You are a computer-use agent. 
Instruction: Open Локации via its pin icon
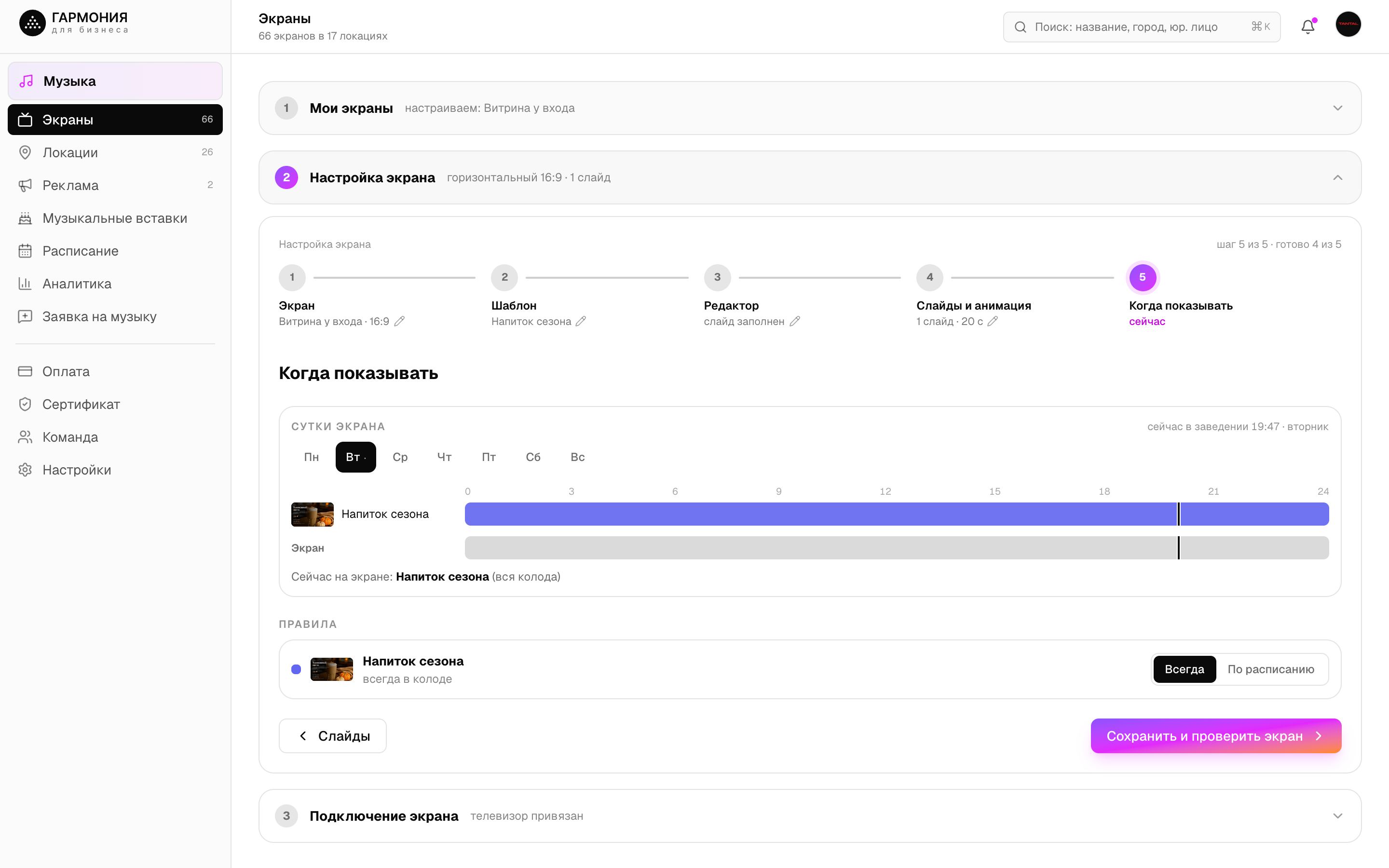coord(25,152)
